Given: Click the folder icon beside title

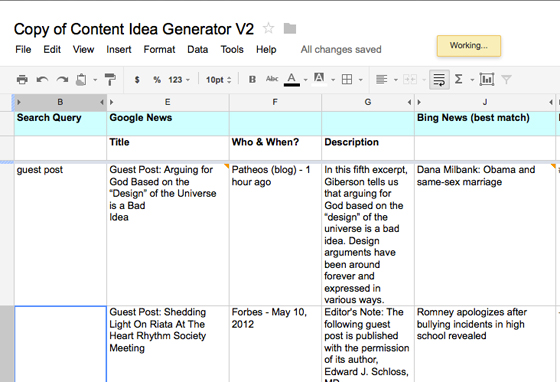Looking at the screenshot, I should click(x=290, y=28).
